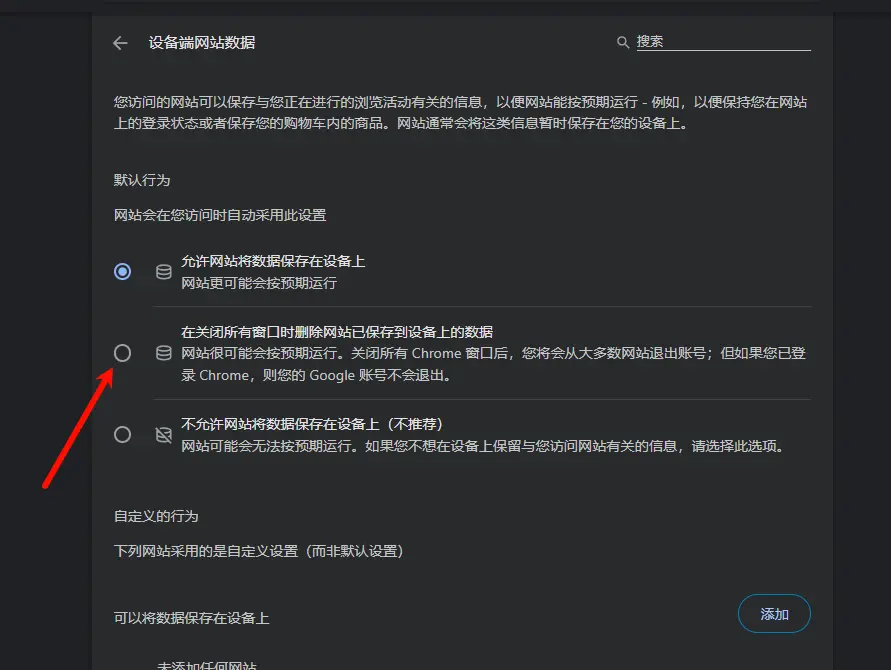
Task: Select 不允许网站将数据保存在设备上 radio button
Action: coord(122,435)
